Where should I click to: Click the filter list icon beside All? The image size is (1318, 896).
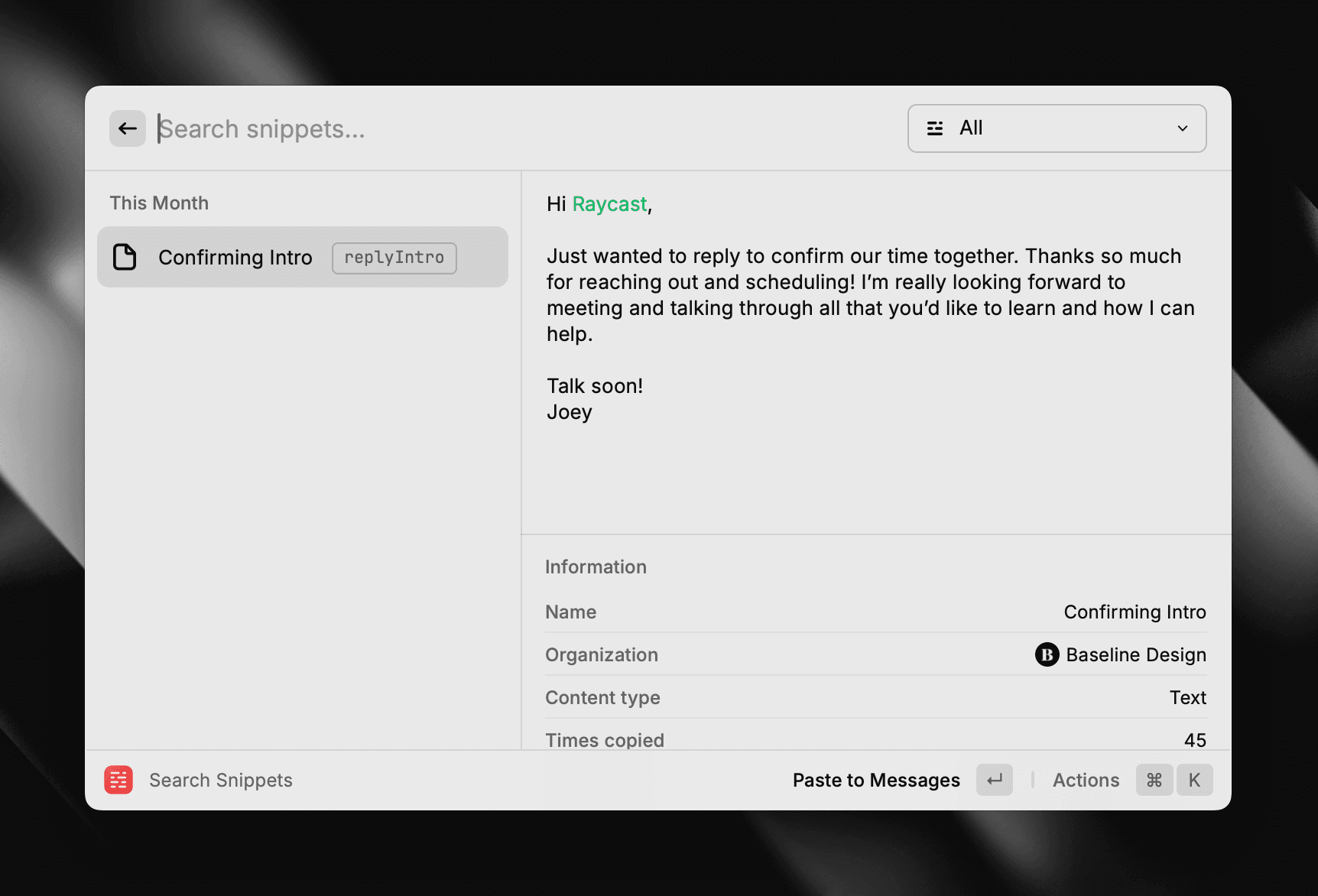934,128
